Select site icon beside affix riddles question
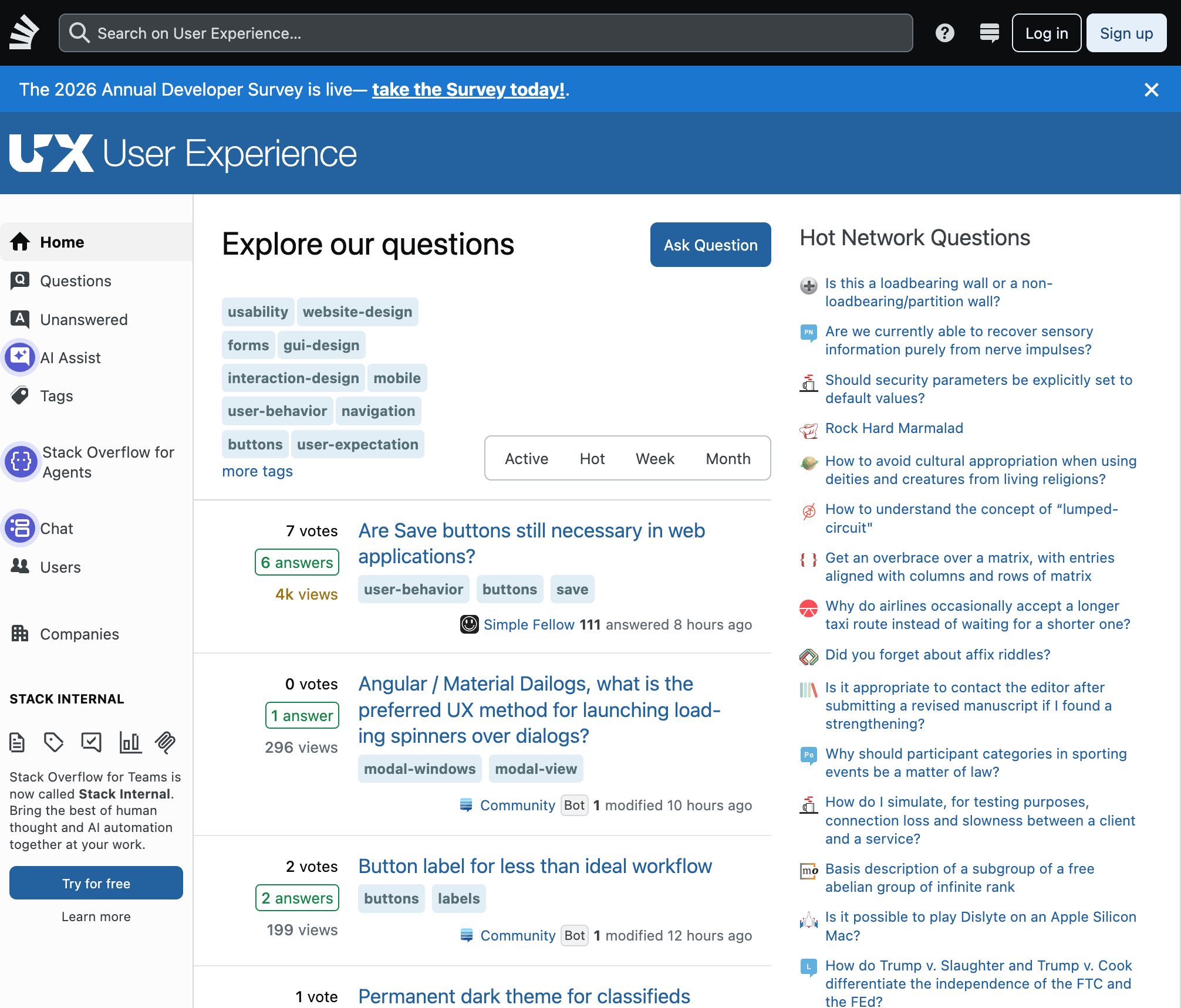 click(x=809, y=657)
